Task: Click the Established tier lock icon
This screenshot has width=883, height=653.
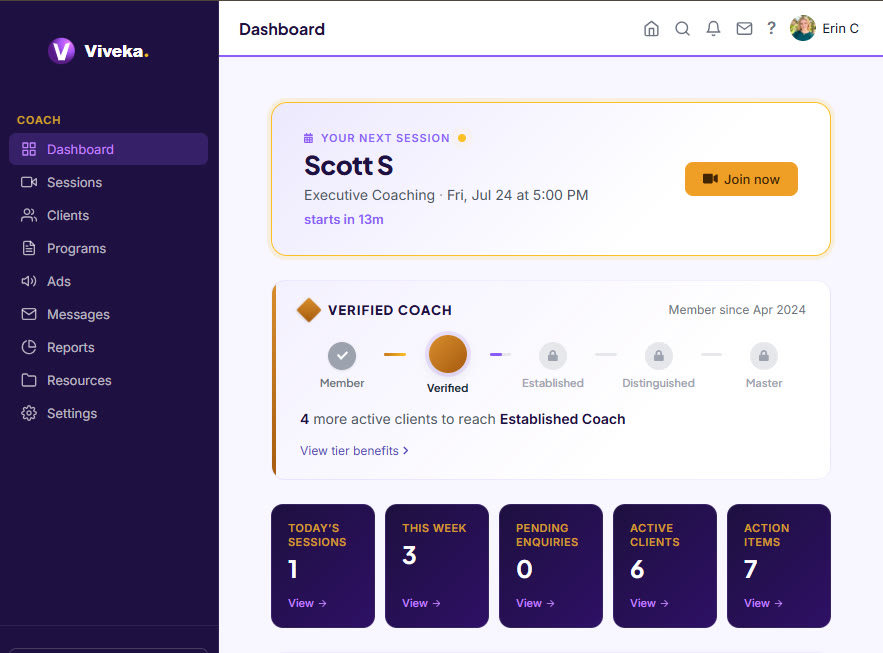Action: [553, 356]
